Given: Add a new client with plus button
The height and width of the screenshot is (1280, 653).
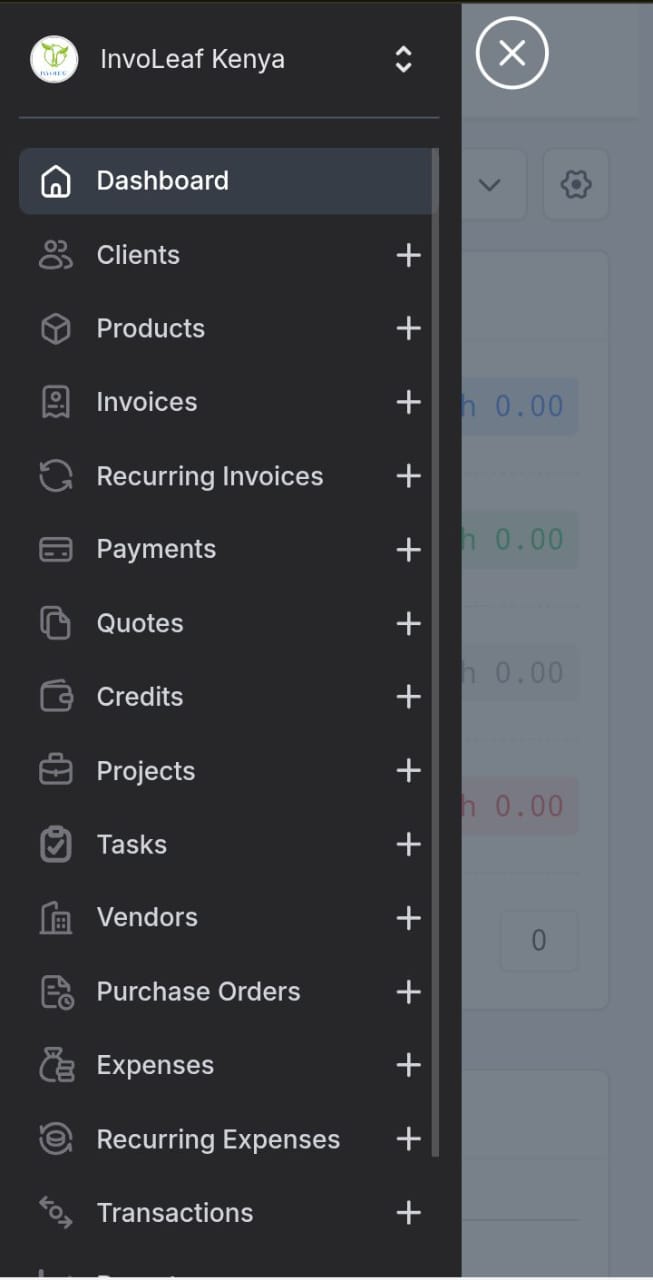Looking at the screenshot, I should (x=408, y=255).
